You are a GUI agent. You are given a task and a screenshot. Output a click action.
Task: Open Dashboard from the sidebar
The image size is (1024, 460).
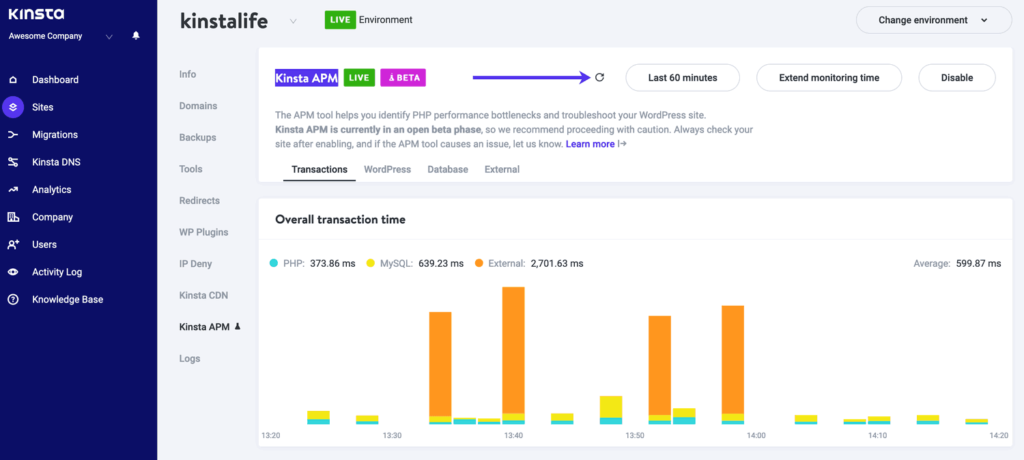point(56,80)
